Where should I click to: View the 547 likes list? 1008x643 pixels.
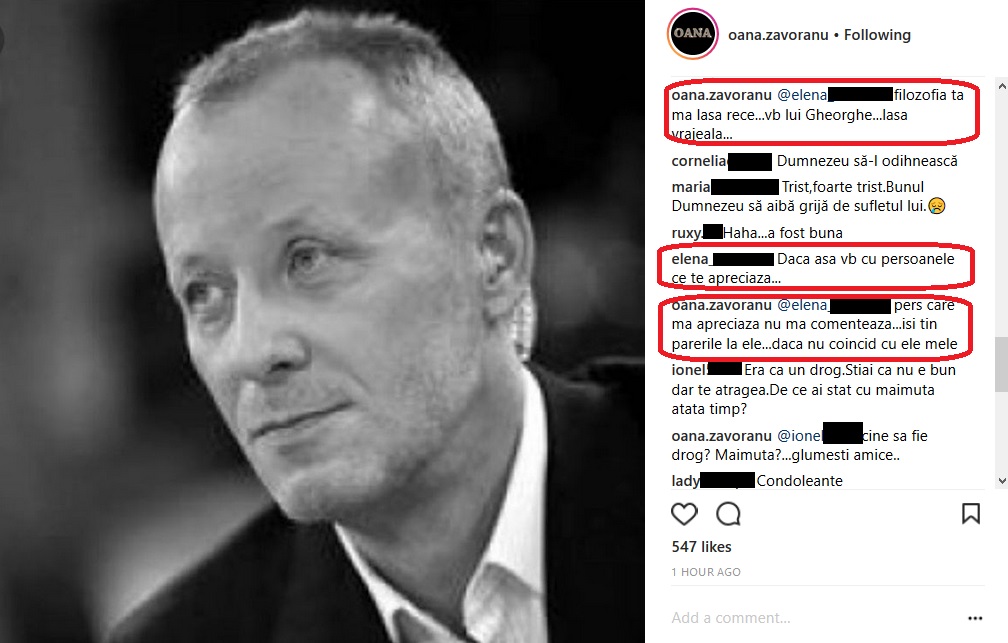pyautogui.click(x=701, y=547)
